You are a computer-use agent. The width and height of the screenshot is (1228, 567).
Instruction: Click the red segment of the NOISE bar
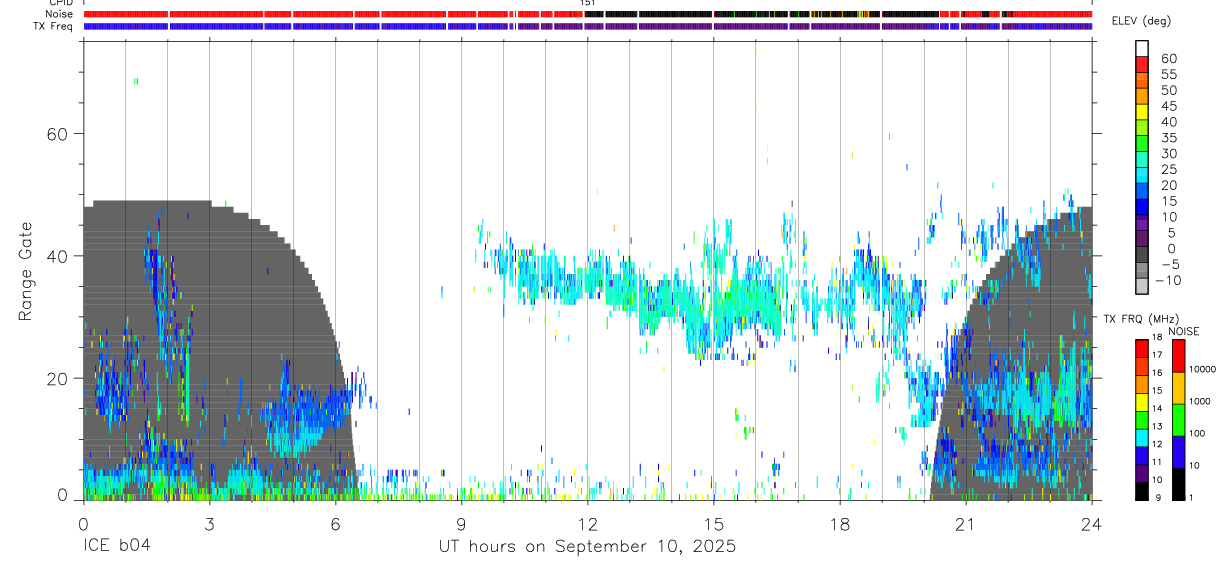[1178, 355]
